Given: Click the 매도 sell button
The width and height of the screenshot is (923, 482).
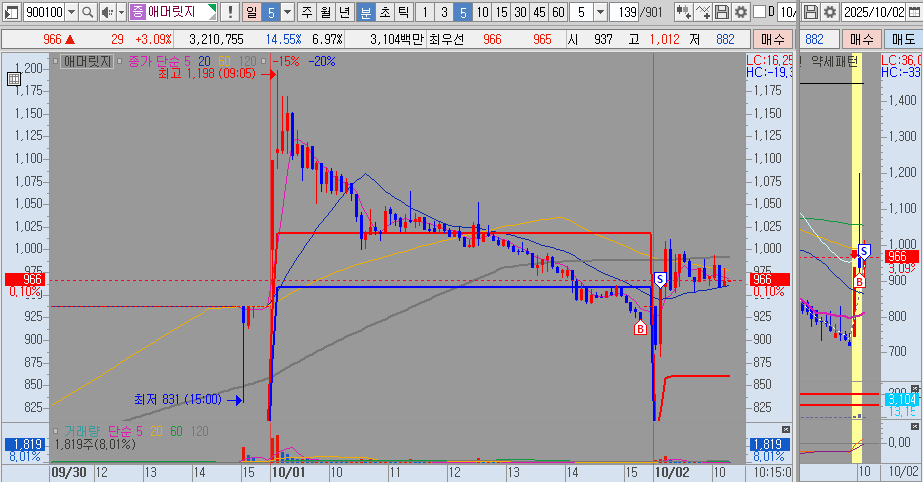Looking at the screenshot, I should [902, 39].
